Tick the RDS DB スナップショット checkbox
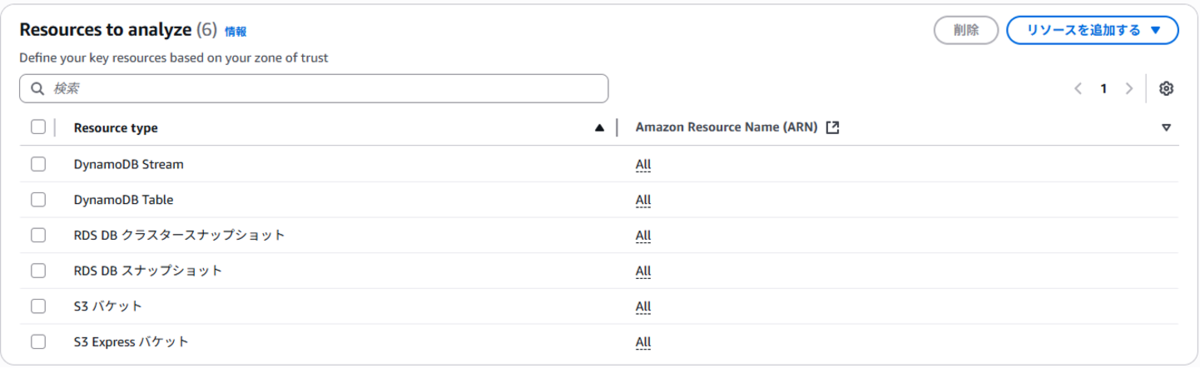Screen dimensions: 1200x373 pos(38,271)
